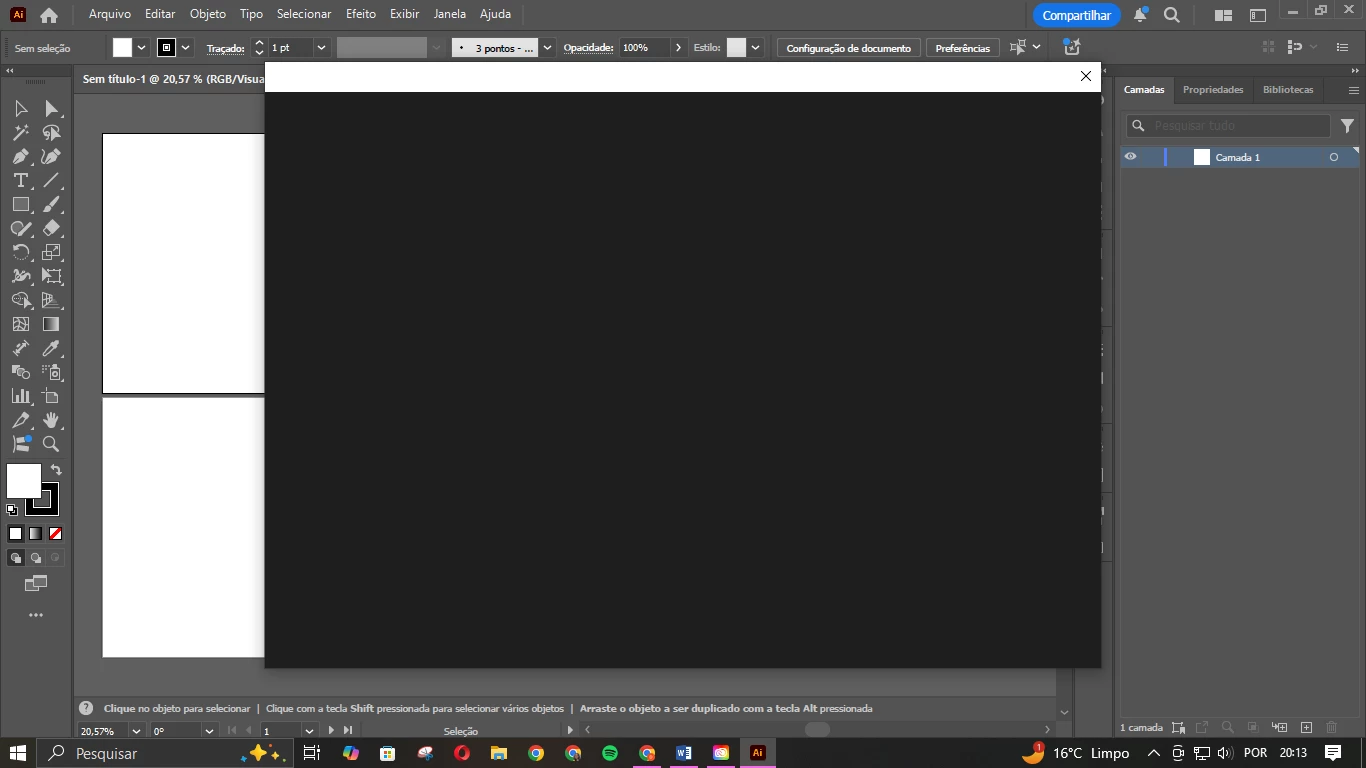Open artboard number dropdown
1366x768 pixels.
click(x=310, y=731)
